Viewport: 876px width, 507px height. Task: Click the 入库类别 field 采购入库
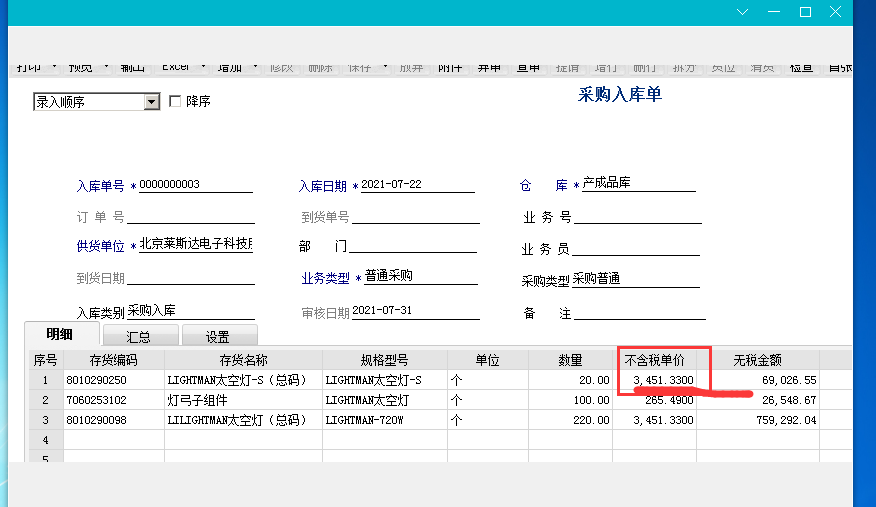click(191, 312)
